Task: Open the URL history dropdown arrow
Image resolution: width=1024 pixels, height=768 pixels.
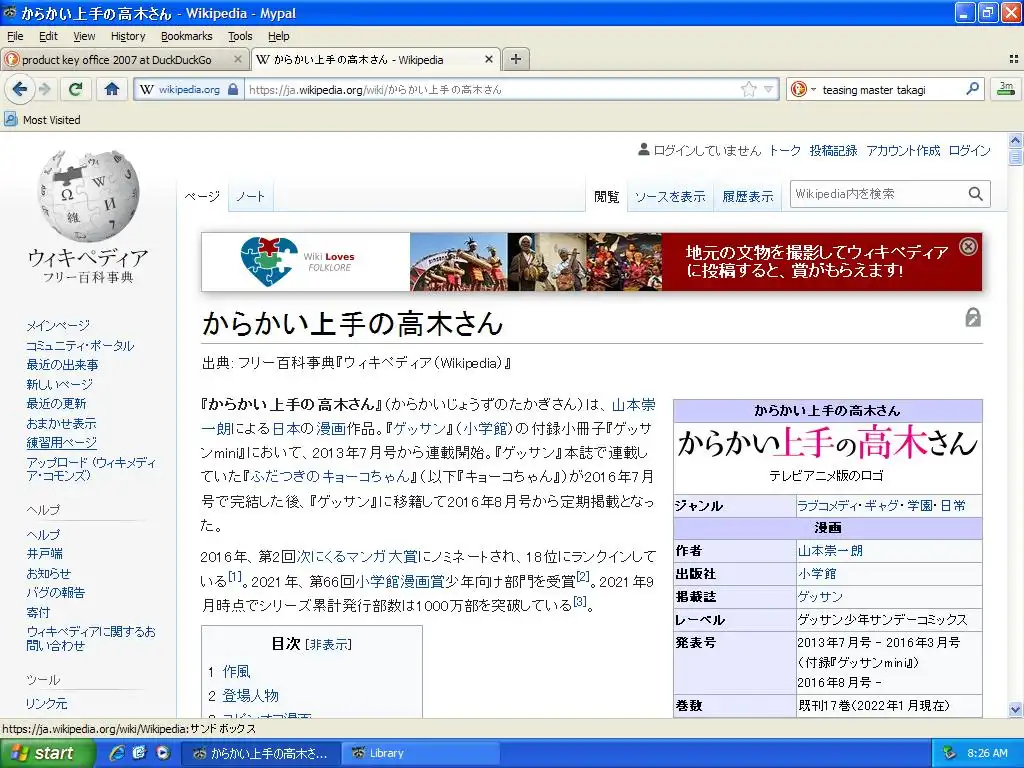Action: (769, 89)
